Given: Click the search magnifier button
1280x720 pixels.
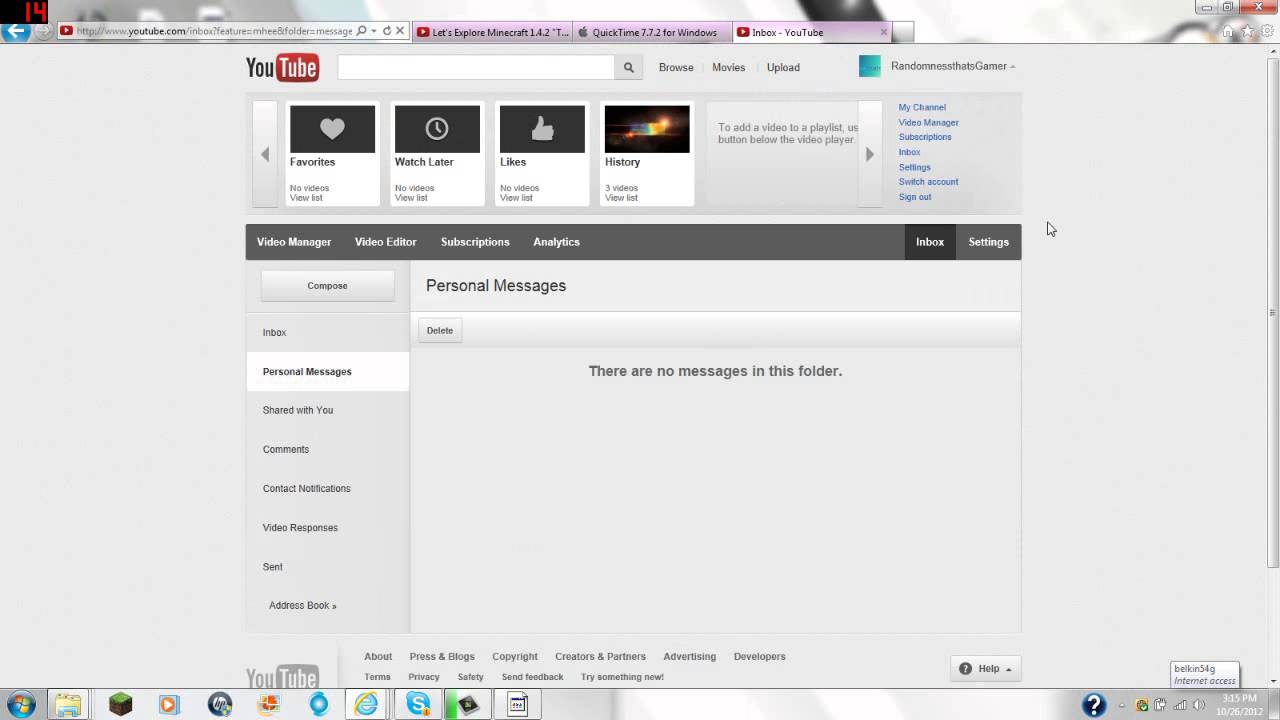Looking at the screenshot, I should pos(629,67).
